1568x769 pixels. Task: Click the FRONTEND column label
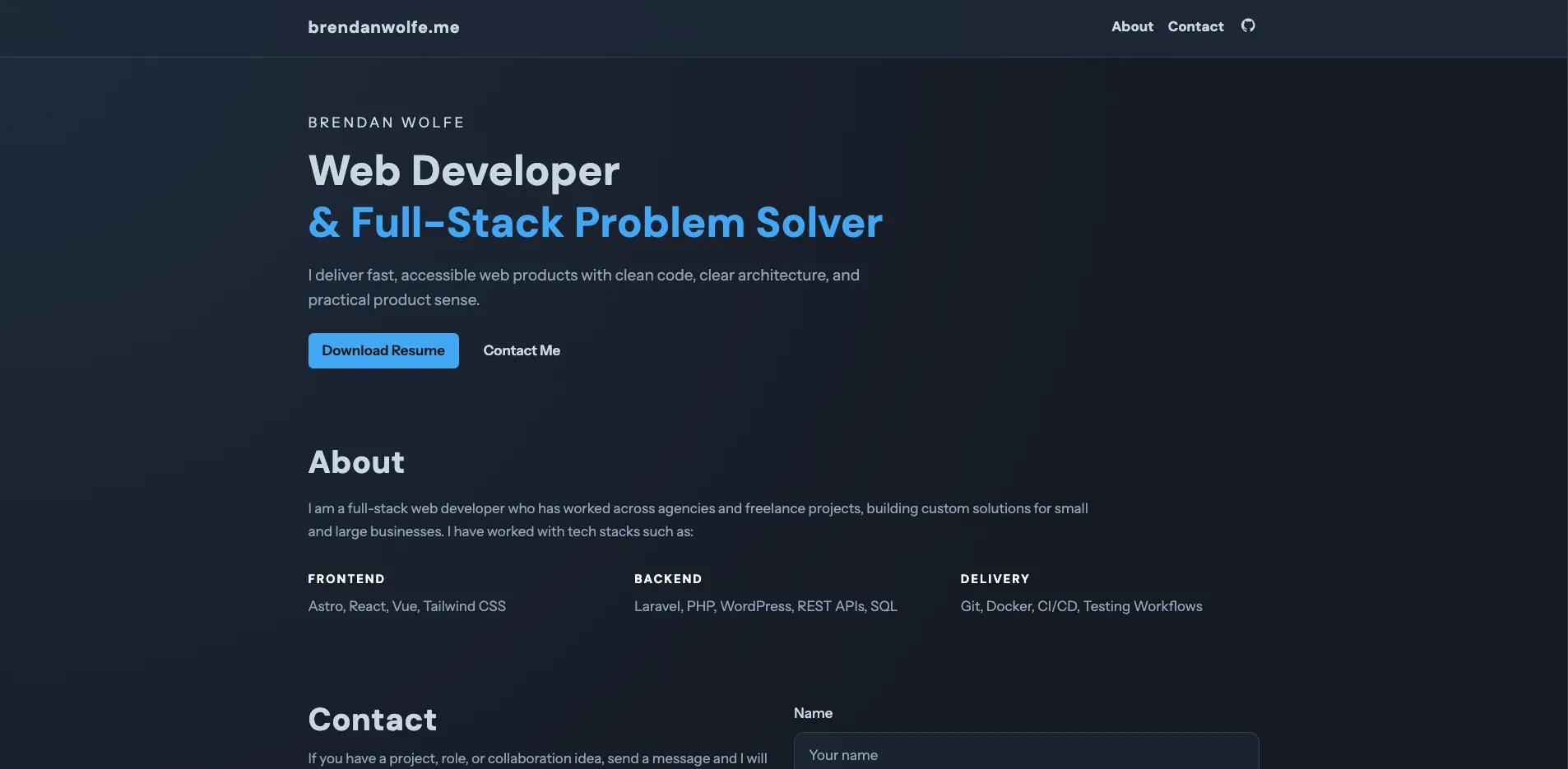(346, 579)
